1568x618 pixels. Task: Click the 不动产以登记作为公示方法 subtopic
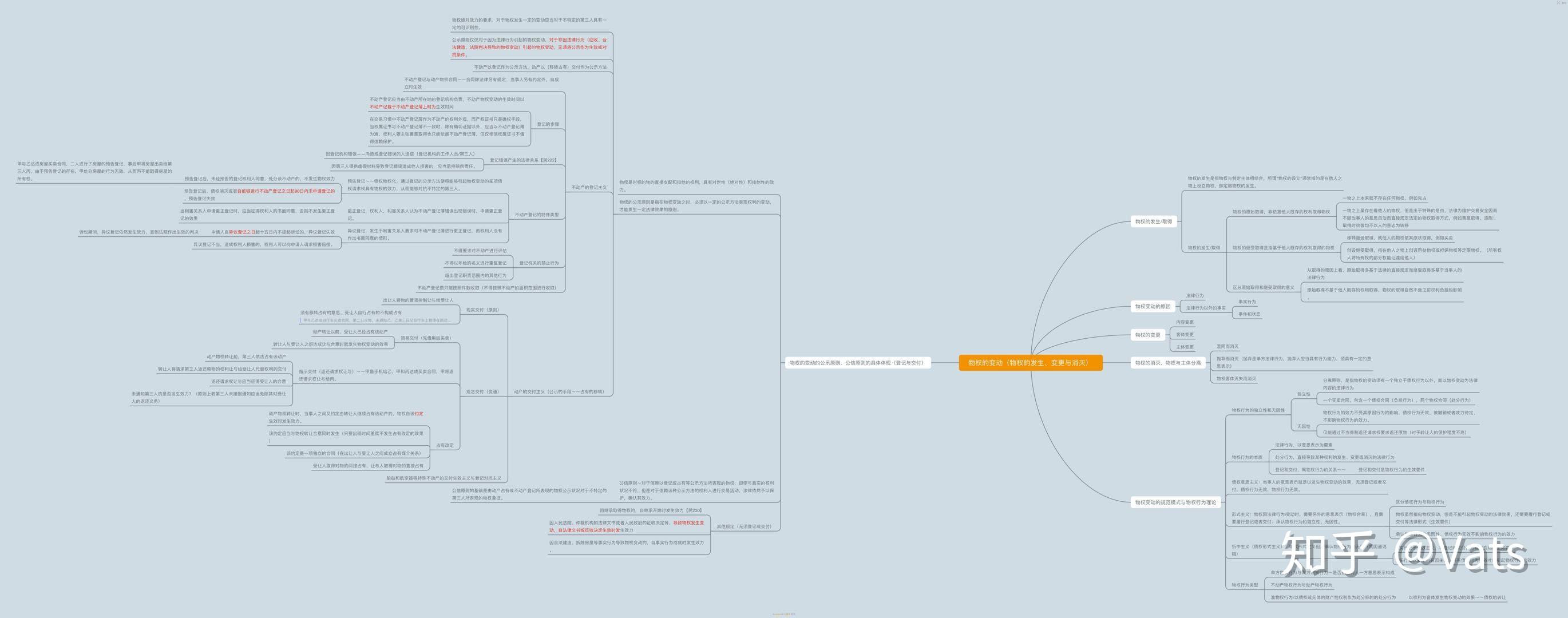[540, 67]
